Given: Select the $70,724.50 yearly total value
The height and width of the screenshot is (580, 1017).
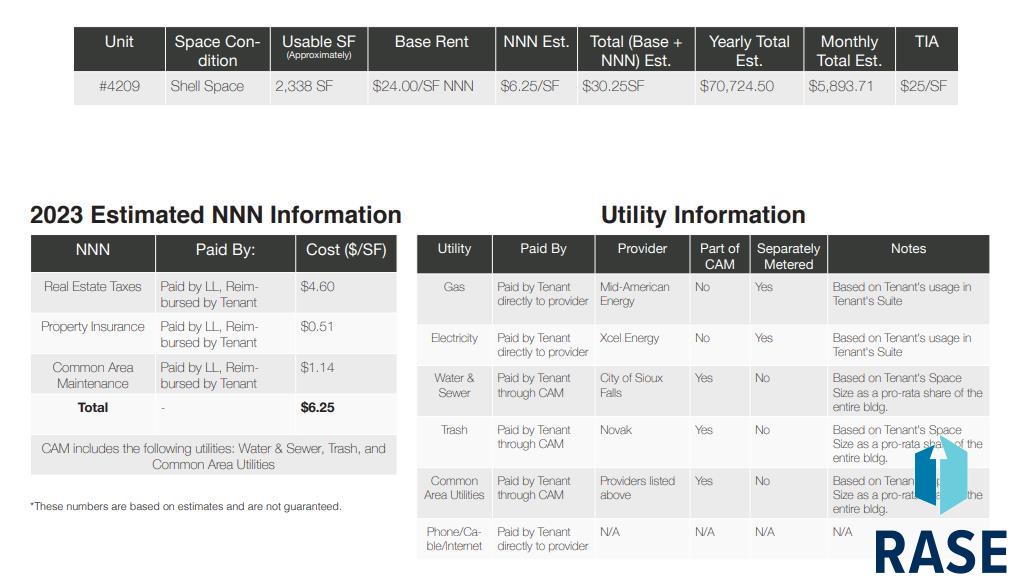Looking at the screenshot, I should [736, 87].
